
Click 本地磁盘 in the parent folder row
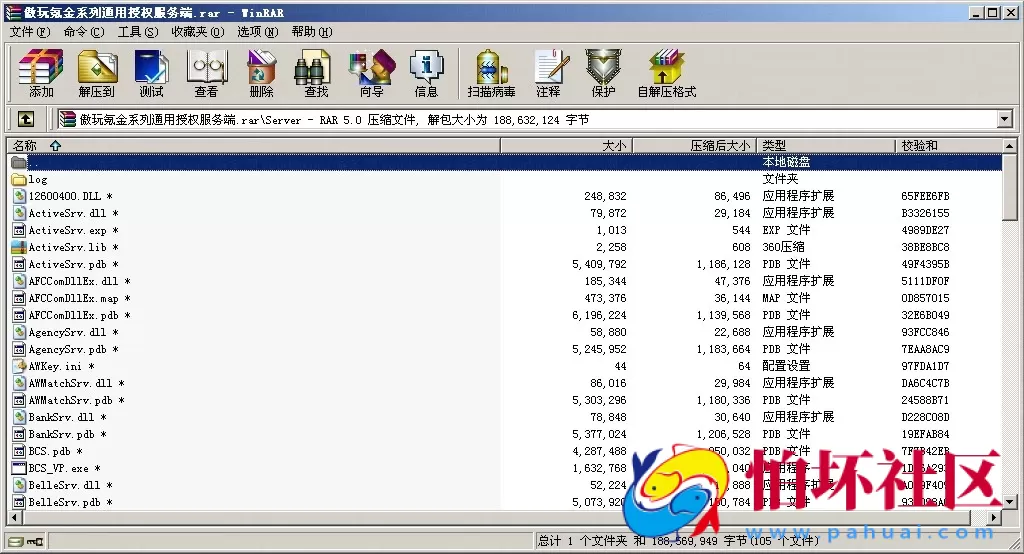pos(786,162)
